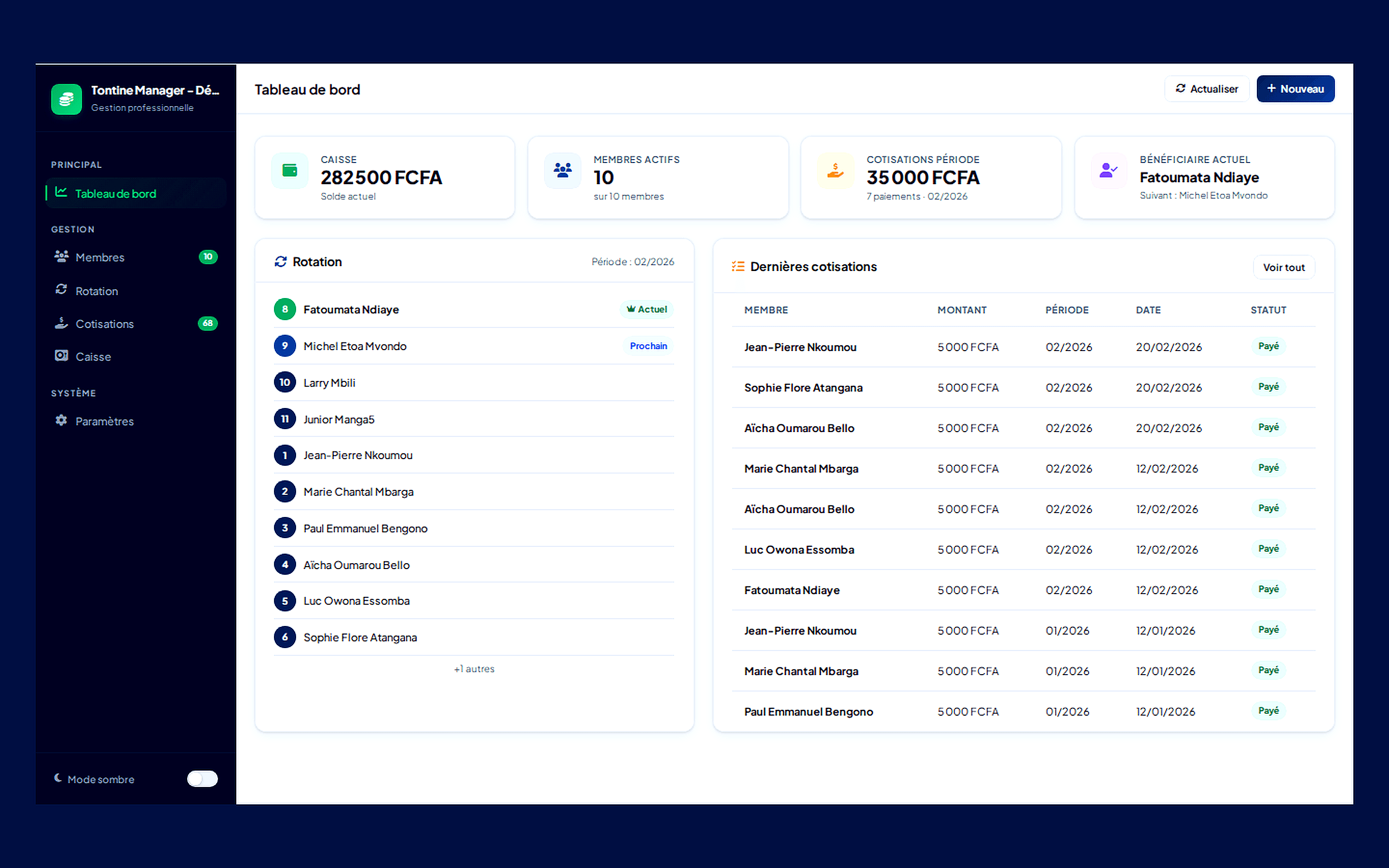Viewport: 1389px width, 868px height.
Task: Open the Tontine Manager coin logo
Action: (x=66, y=99)
